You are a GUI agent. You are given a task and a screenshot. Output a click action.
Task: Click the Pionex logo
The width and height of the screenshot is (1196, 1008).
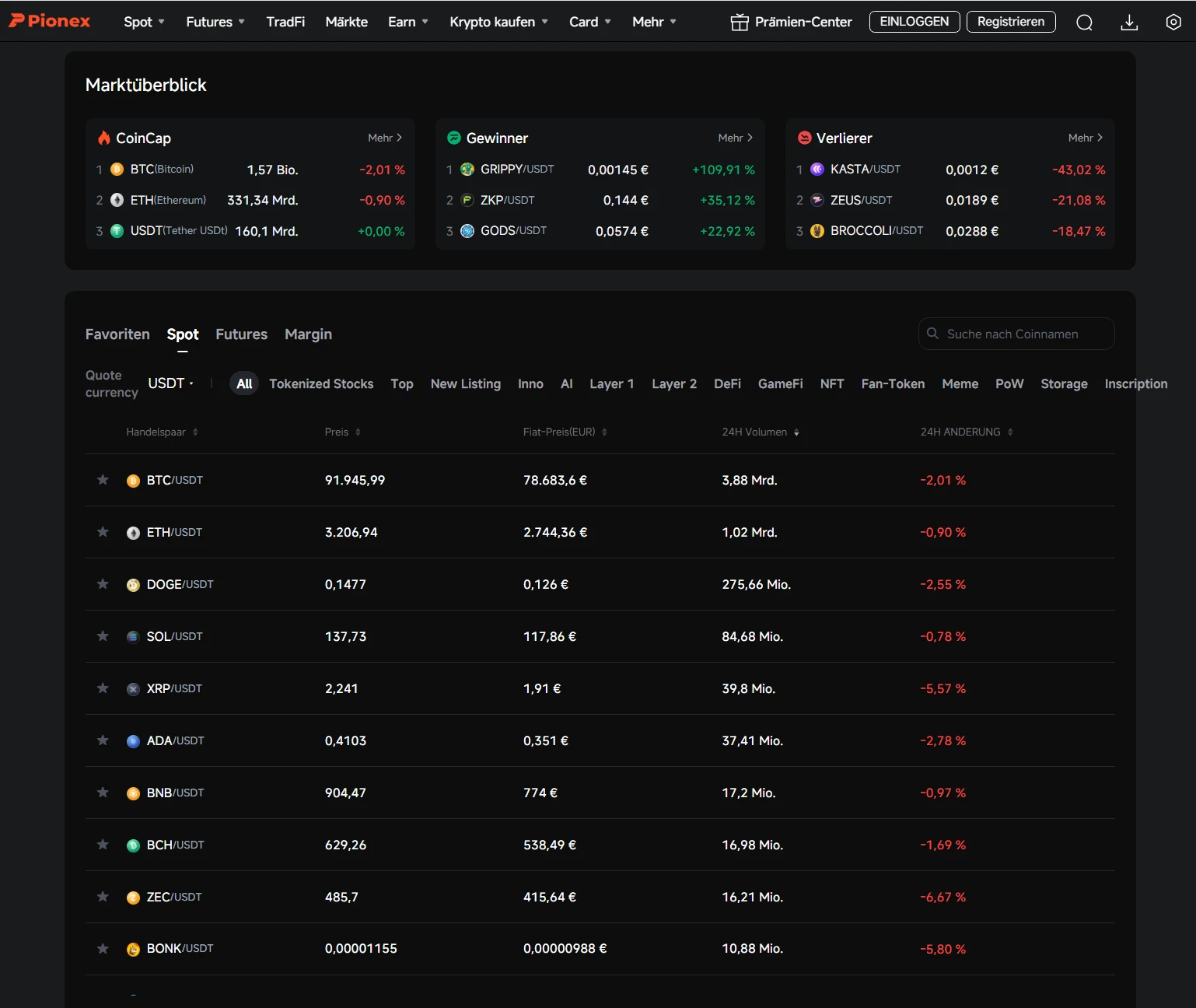[50, 21]
